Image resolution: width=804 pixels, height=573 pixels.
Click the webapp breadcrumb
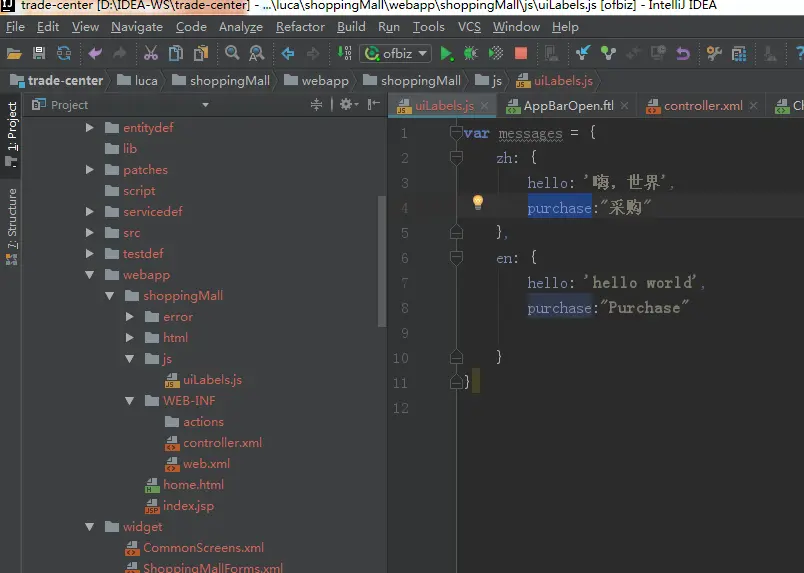point(316,81)
